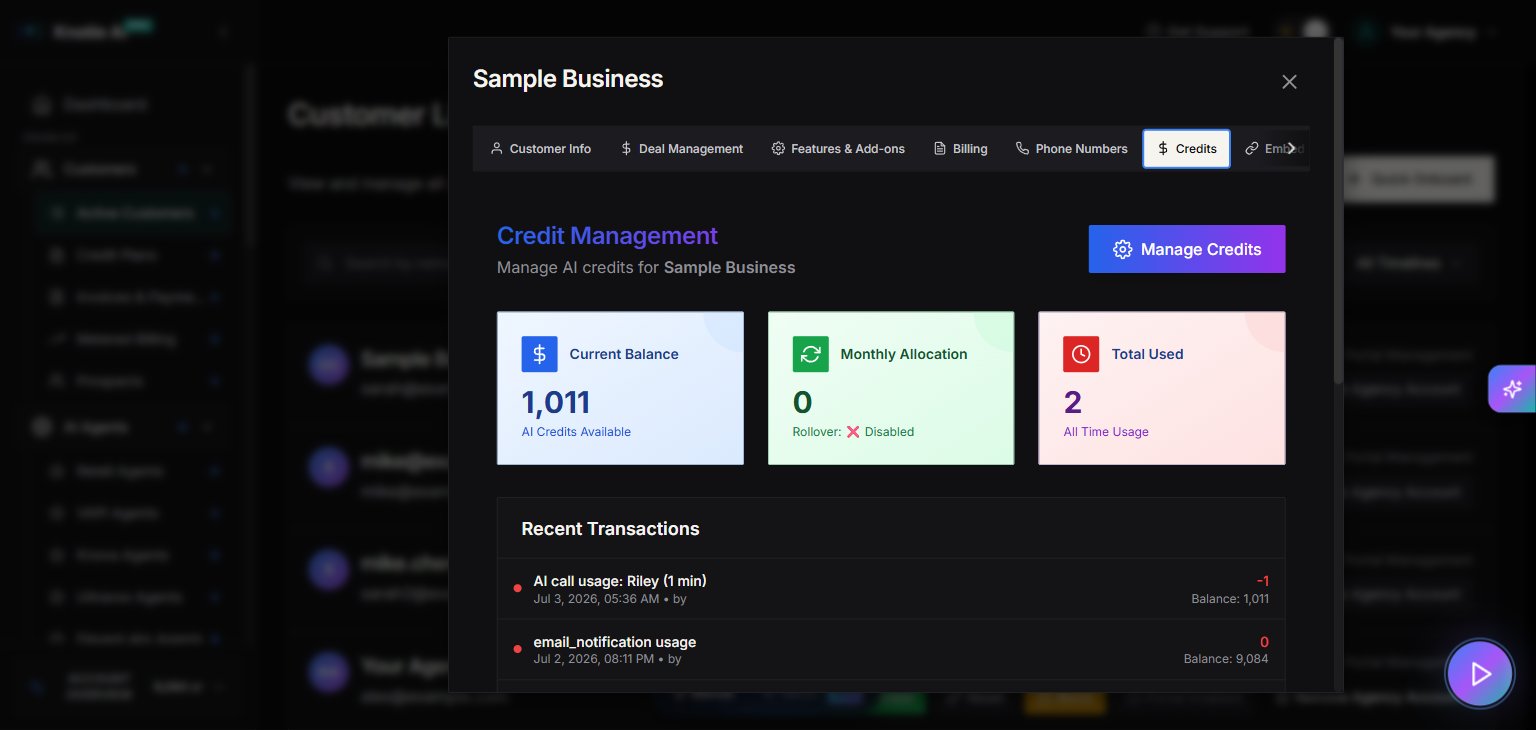Click the '1,011' current balance value

coord(556,402)
